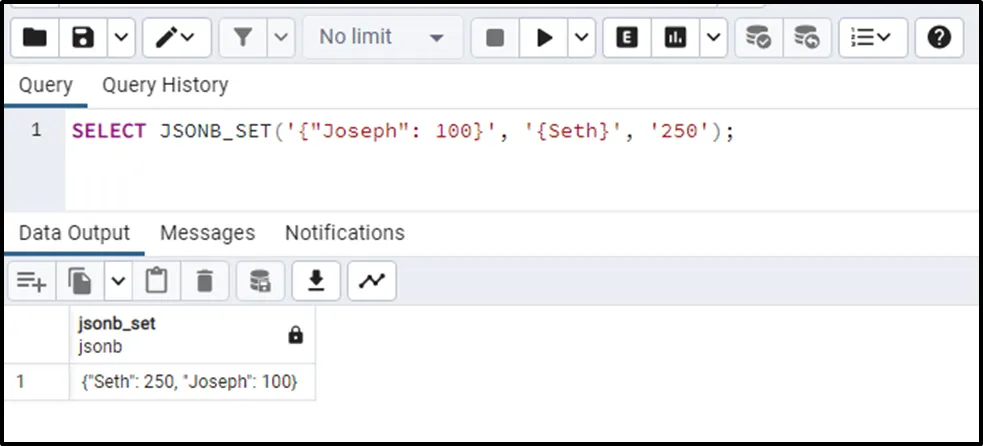The width and height of the screenshot is (983, 446).
Task: Click the Explain (E) button
Action: (627, 38)
